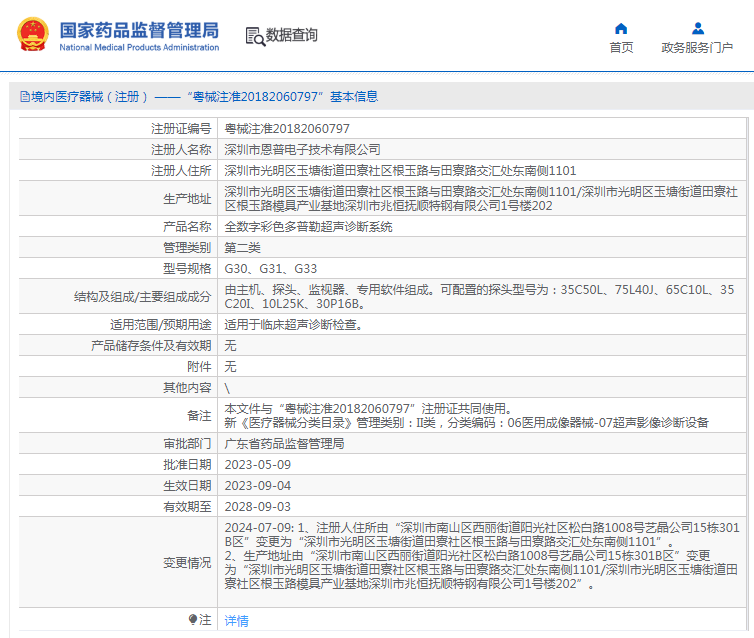This screenshot has width=754, height=638.
Task: Click the 注册证编号 row label
Action: (x=181, y=129)
